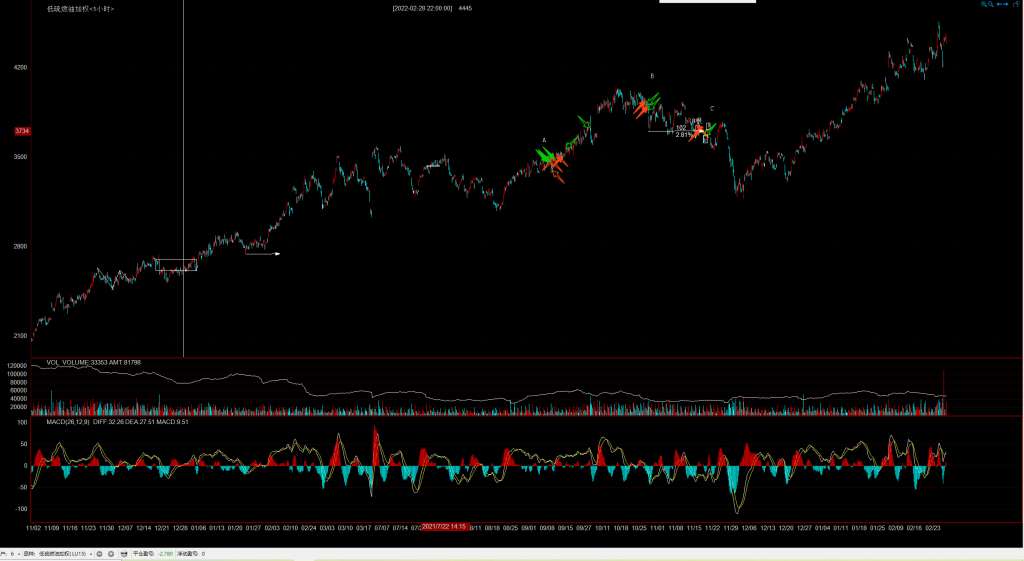Click the zoom-in magnifier icon

983,5
